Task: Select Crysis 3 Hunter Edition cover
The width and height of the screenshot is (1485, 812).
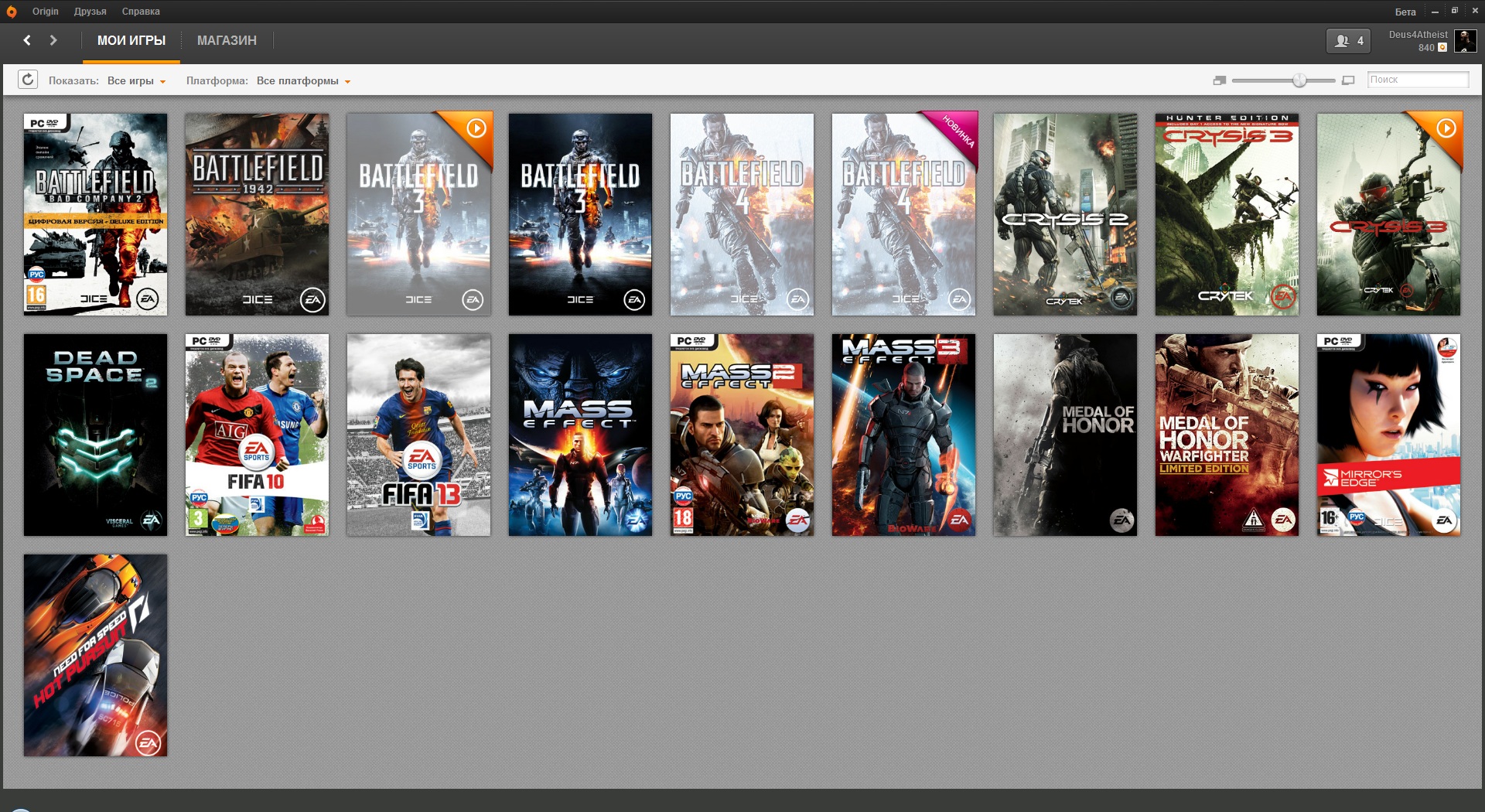Action: coord(1227,214)
